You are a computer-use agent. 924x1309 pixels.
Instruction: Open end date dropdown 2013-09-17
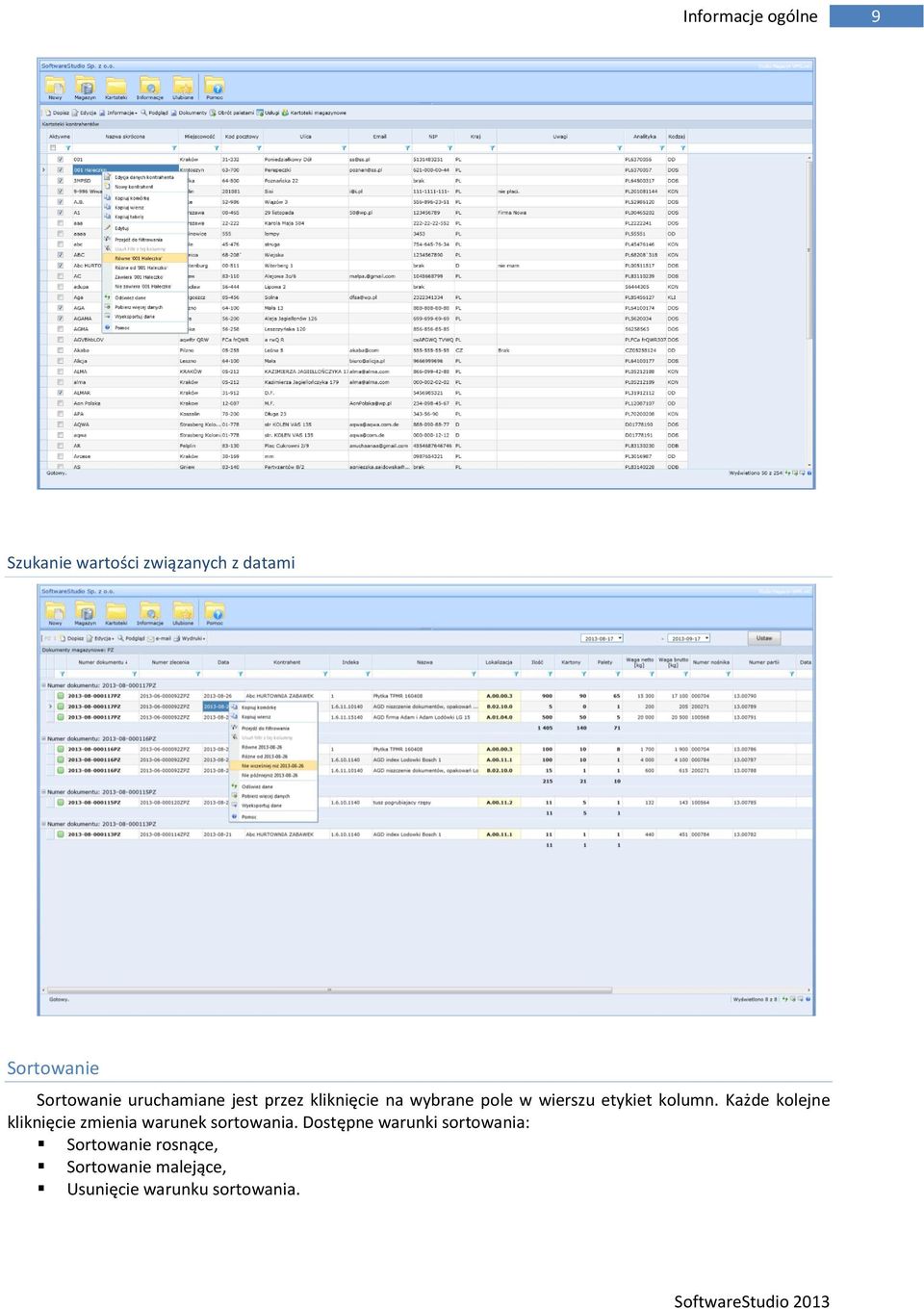pyautogui.click(x=706, y=638)
